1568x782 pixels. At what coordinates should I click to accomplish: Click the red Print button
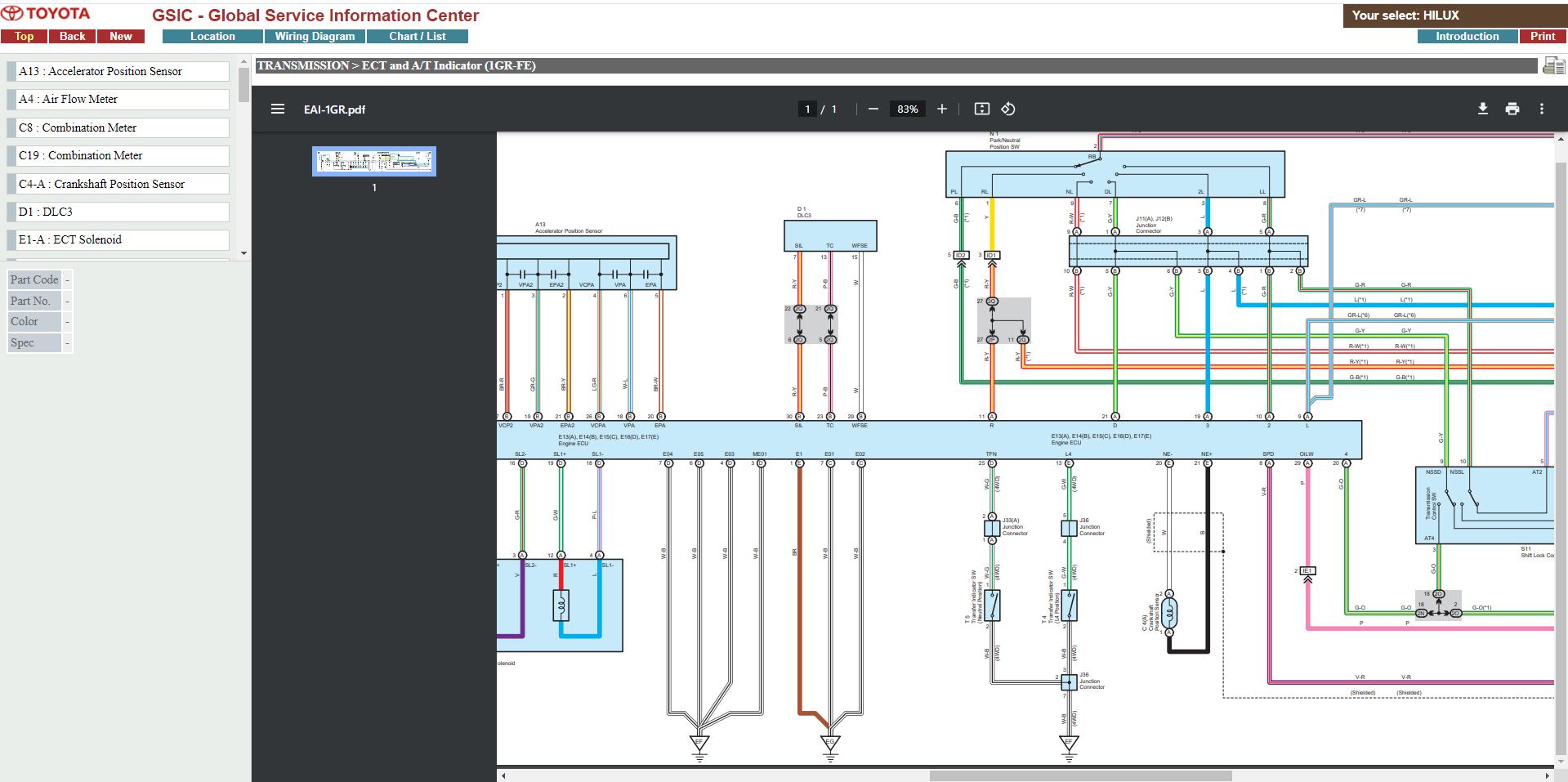click(1543, 36)
